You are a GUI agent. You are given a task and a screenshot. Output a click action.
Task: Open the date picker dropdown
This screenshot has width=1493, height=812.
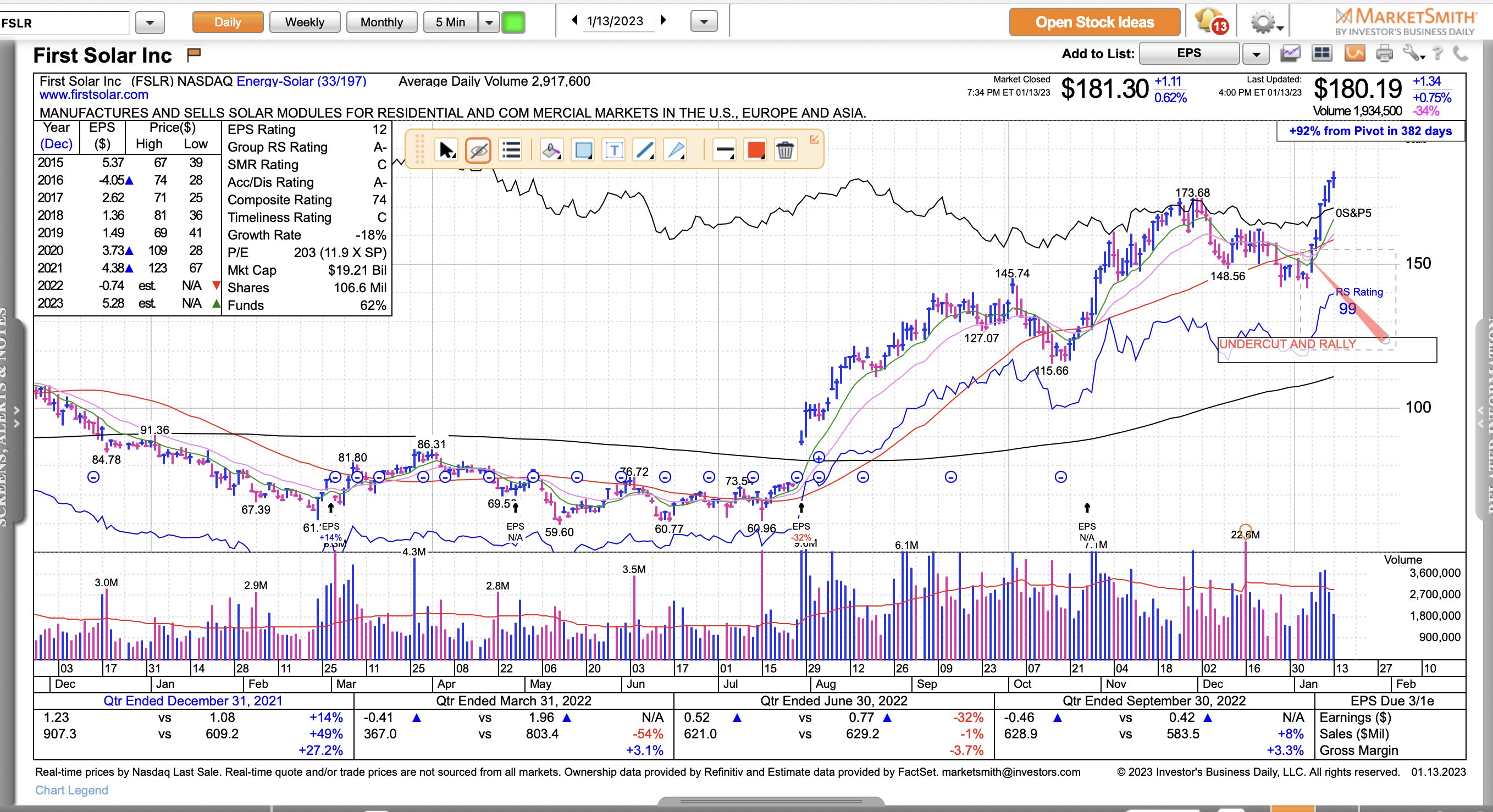point(704,22)
